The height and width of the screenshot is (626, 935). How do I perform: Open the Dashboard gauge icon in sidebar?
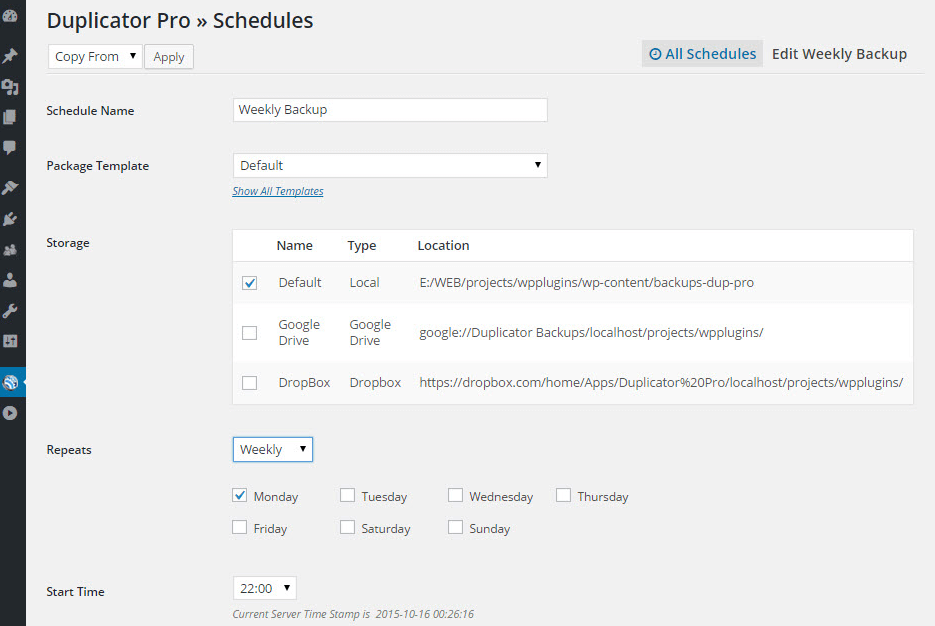click(10, 16)
